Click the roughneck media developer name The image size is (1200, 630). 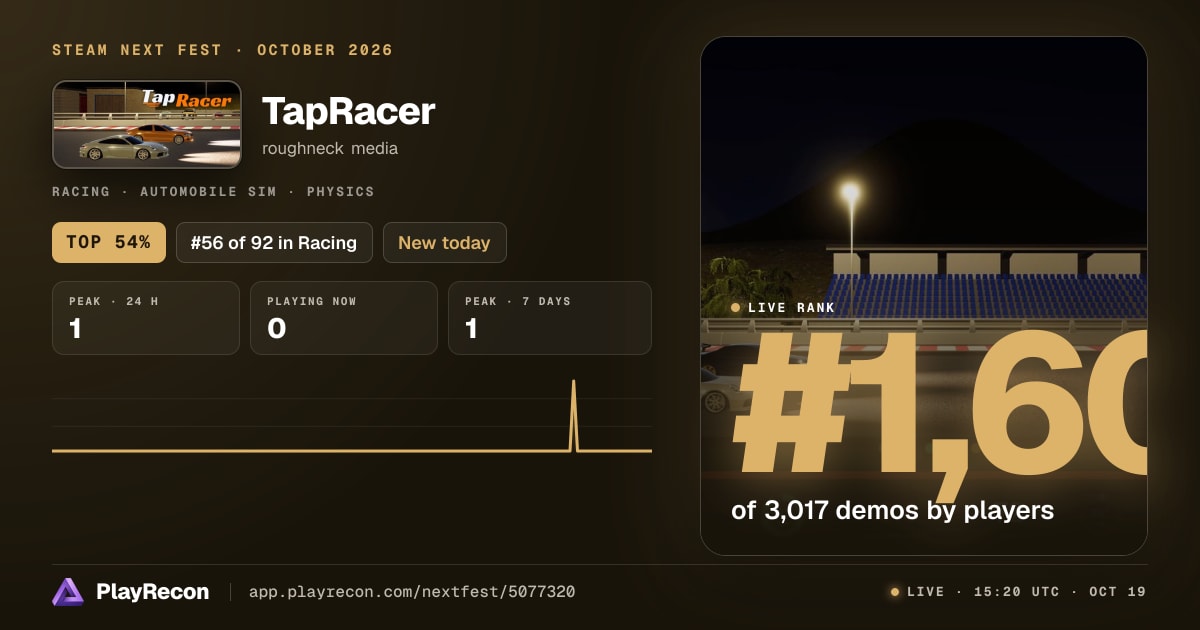[x=330, y=148]
